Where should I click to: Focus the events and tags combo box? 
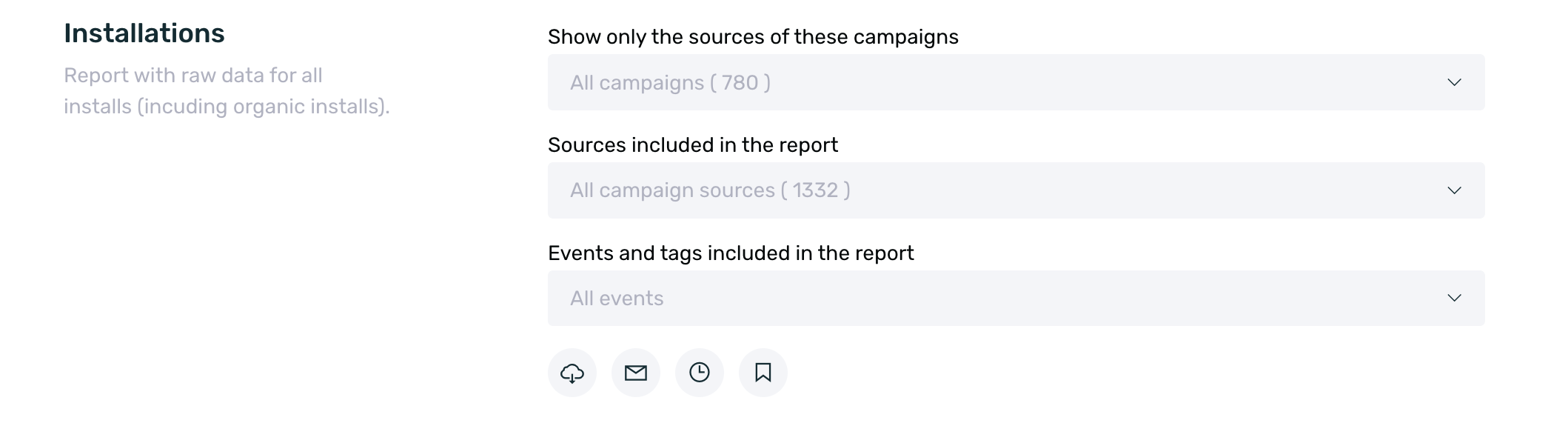[x=1016, y=298]
